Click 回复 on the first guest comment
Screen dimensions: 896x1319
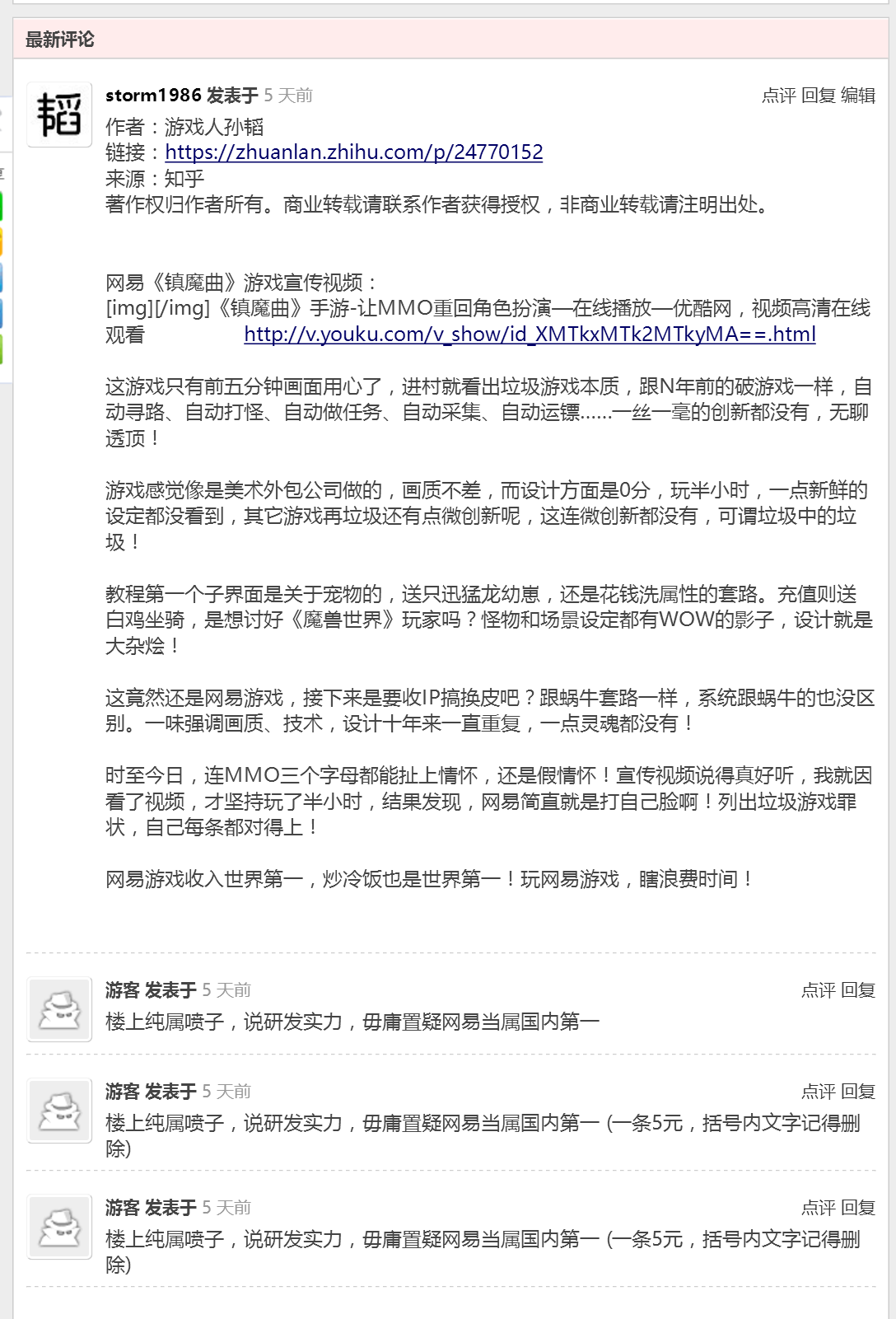pyautogui.click(x=858, y=990)
